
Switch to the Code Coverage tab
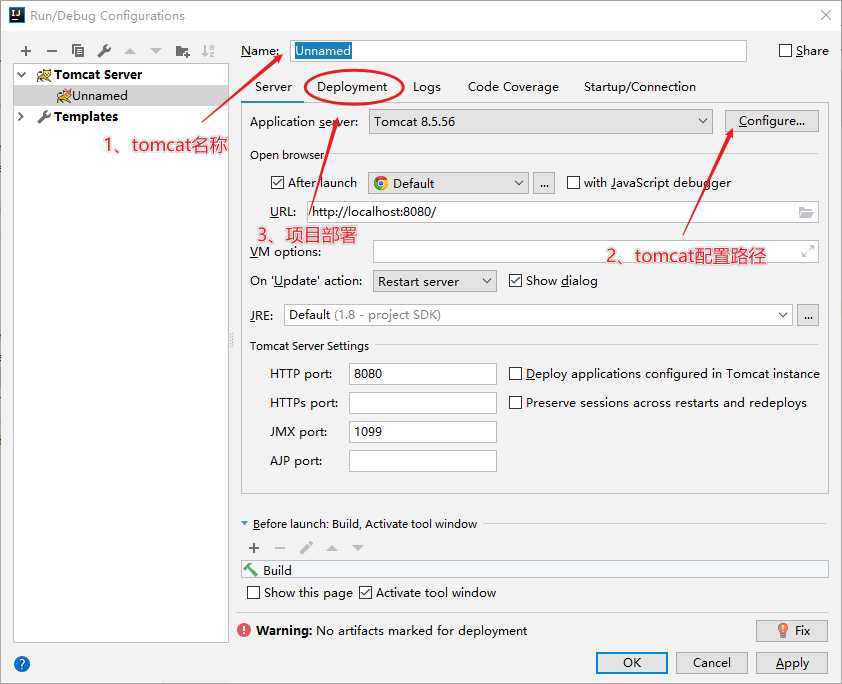513,87
